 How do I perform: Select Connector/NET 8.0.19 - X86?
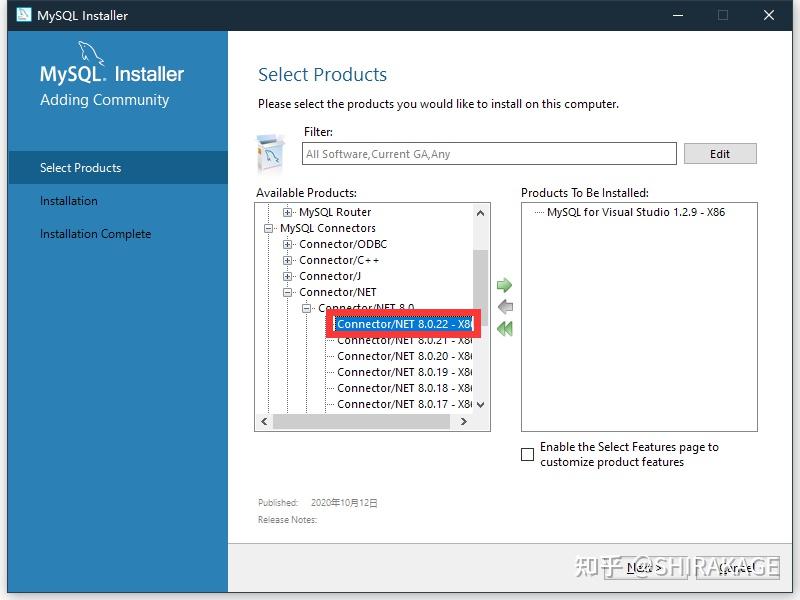point(404,372)
